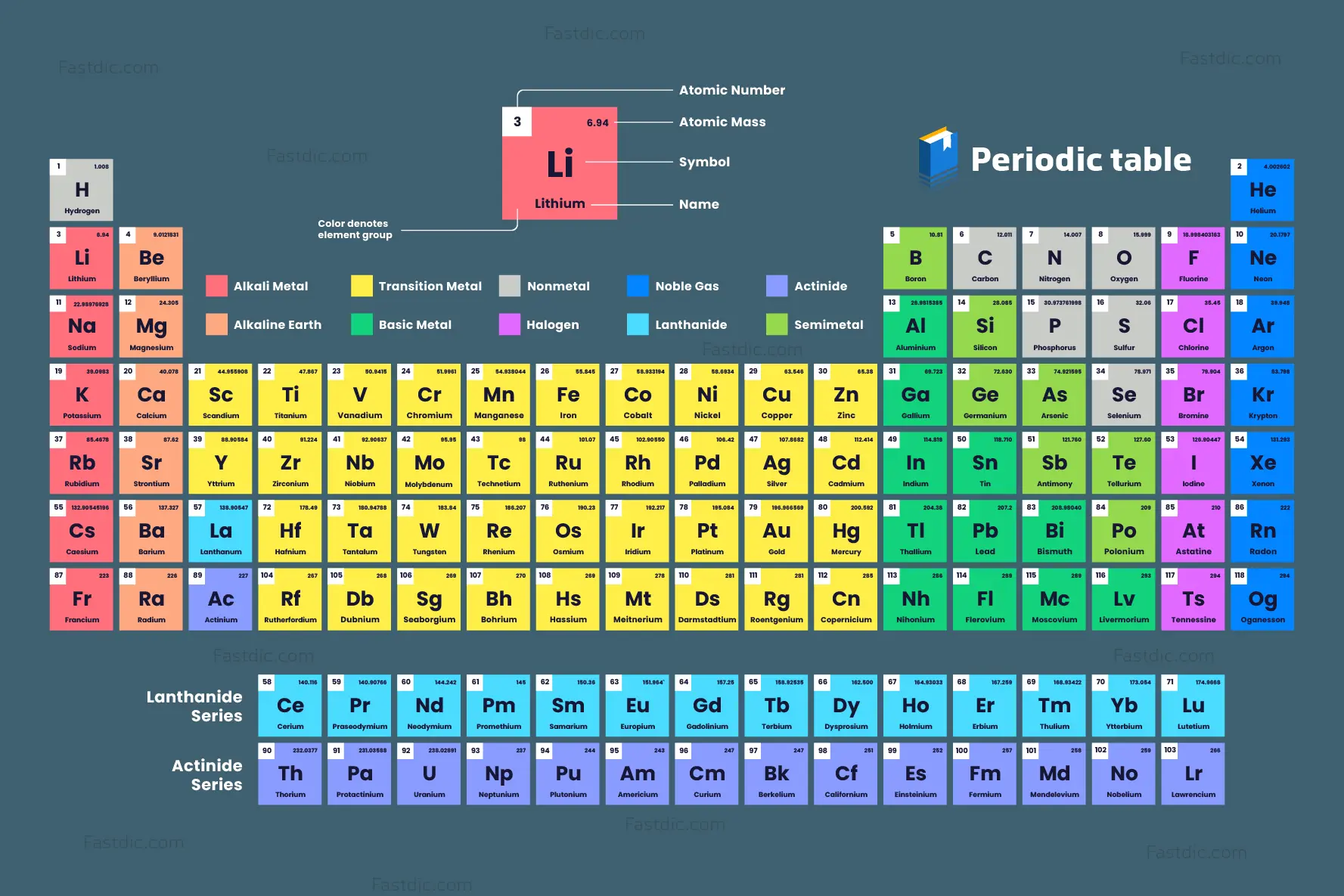Click the Carbon element tile
Image resolution: width=1344 pixels, height=896 pixels.
985,259
